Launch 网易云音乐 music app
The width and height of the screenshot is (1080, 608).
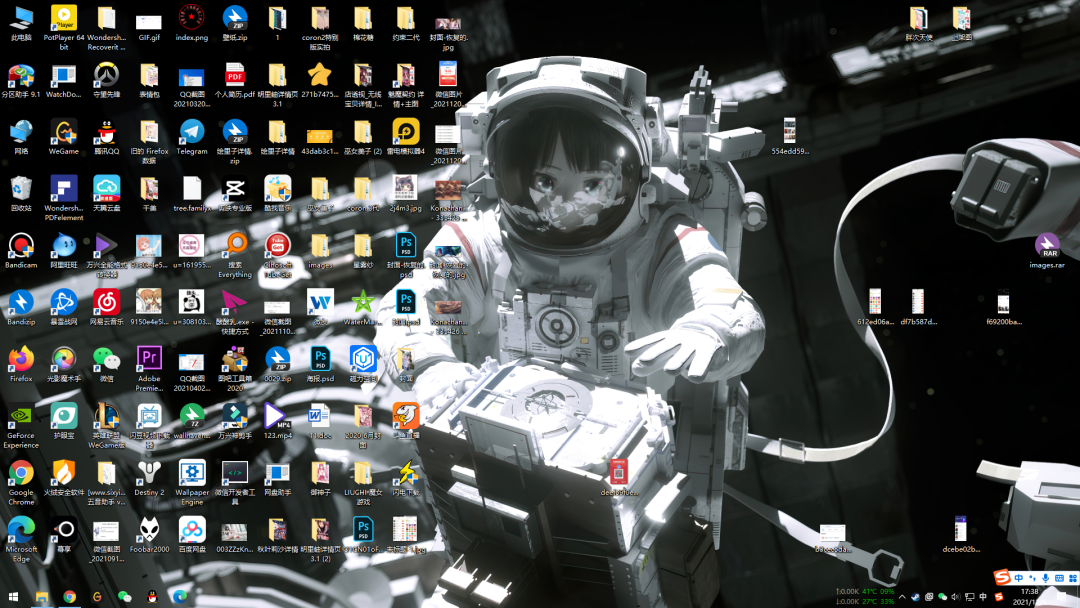(x=106, y=307)
